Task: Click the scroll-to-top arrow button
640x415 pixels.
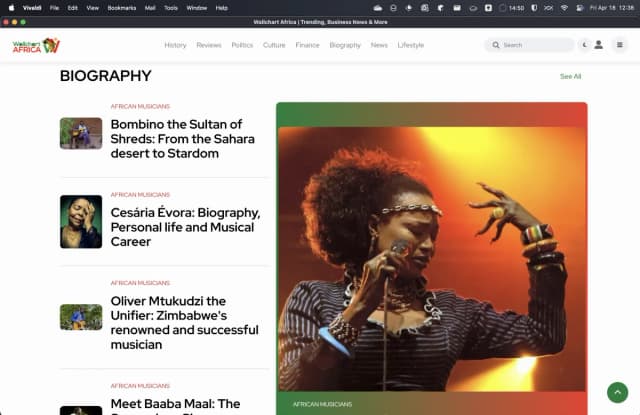Action: tap(618, 393)
